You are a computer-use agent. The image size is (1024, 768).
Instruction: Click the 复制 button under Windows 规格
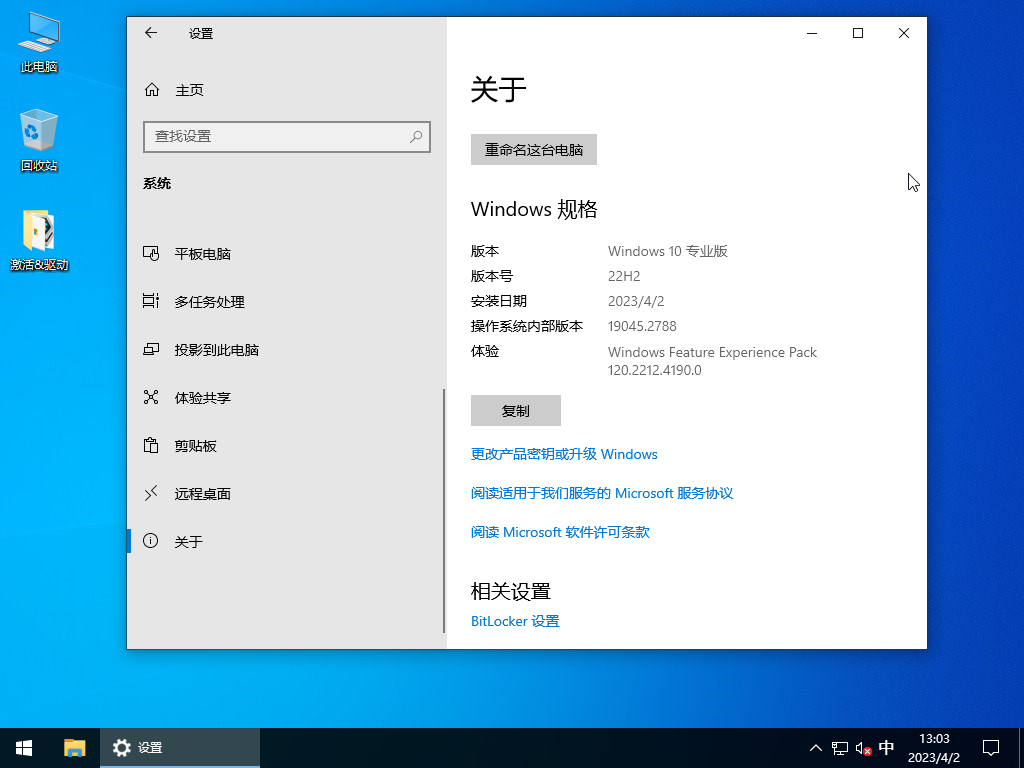click(x=516, y=410)
